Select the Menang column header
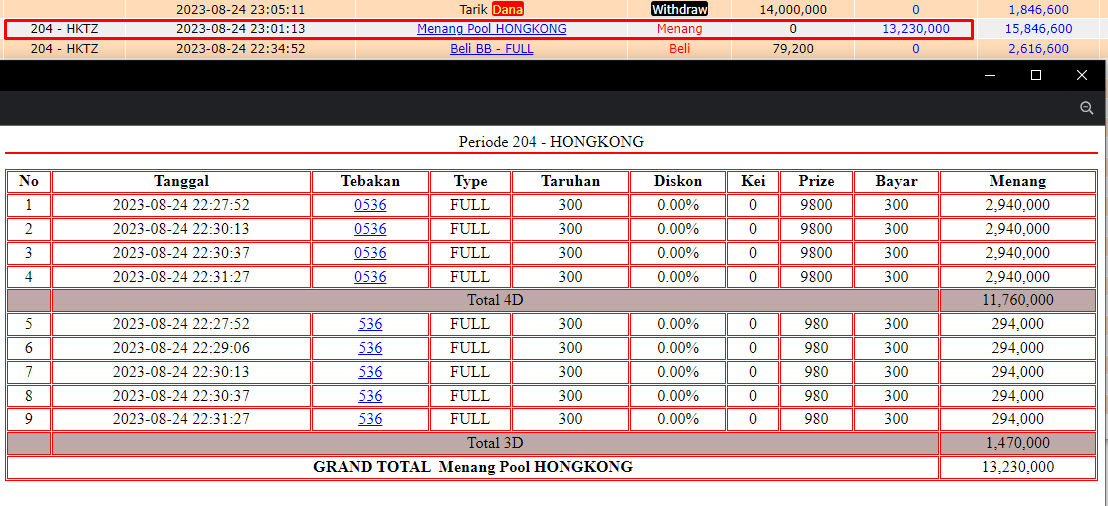 click(x=1018, y=182)
